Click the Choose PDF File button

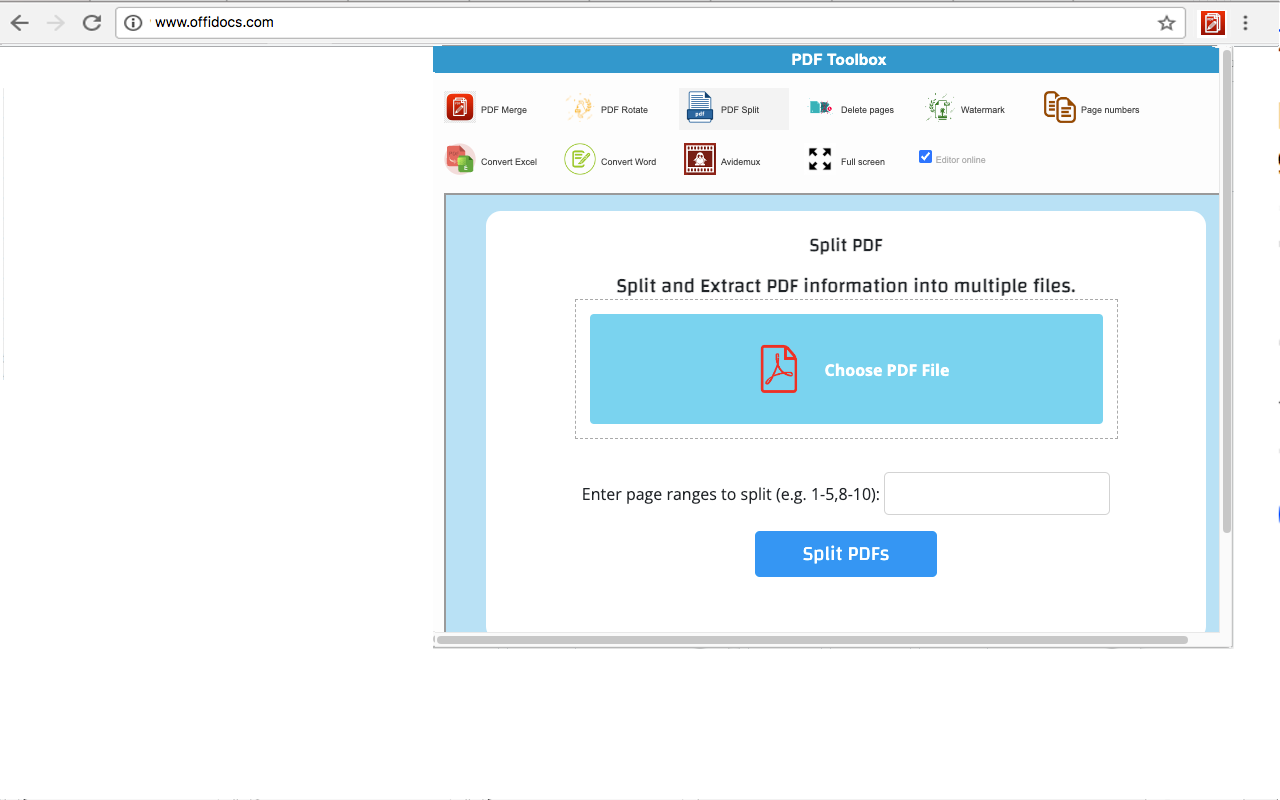pyautogui.click(x=846, y=369)
